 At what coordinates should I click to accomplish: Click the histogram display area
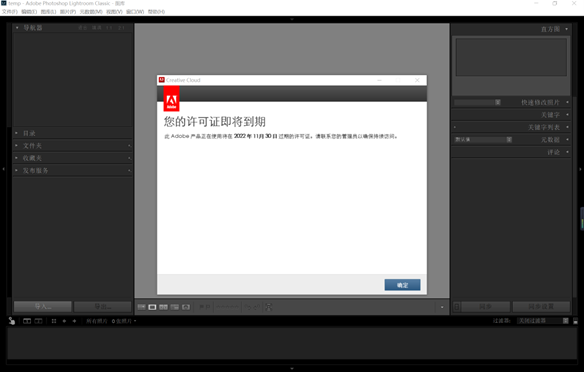(511, 57)
